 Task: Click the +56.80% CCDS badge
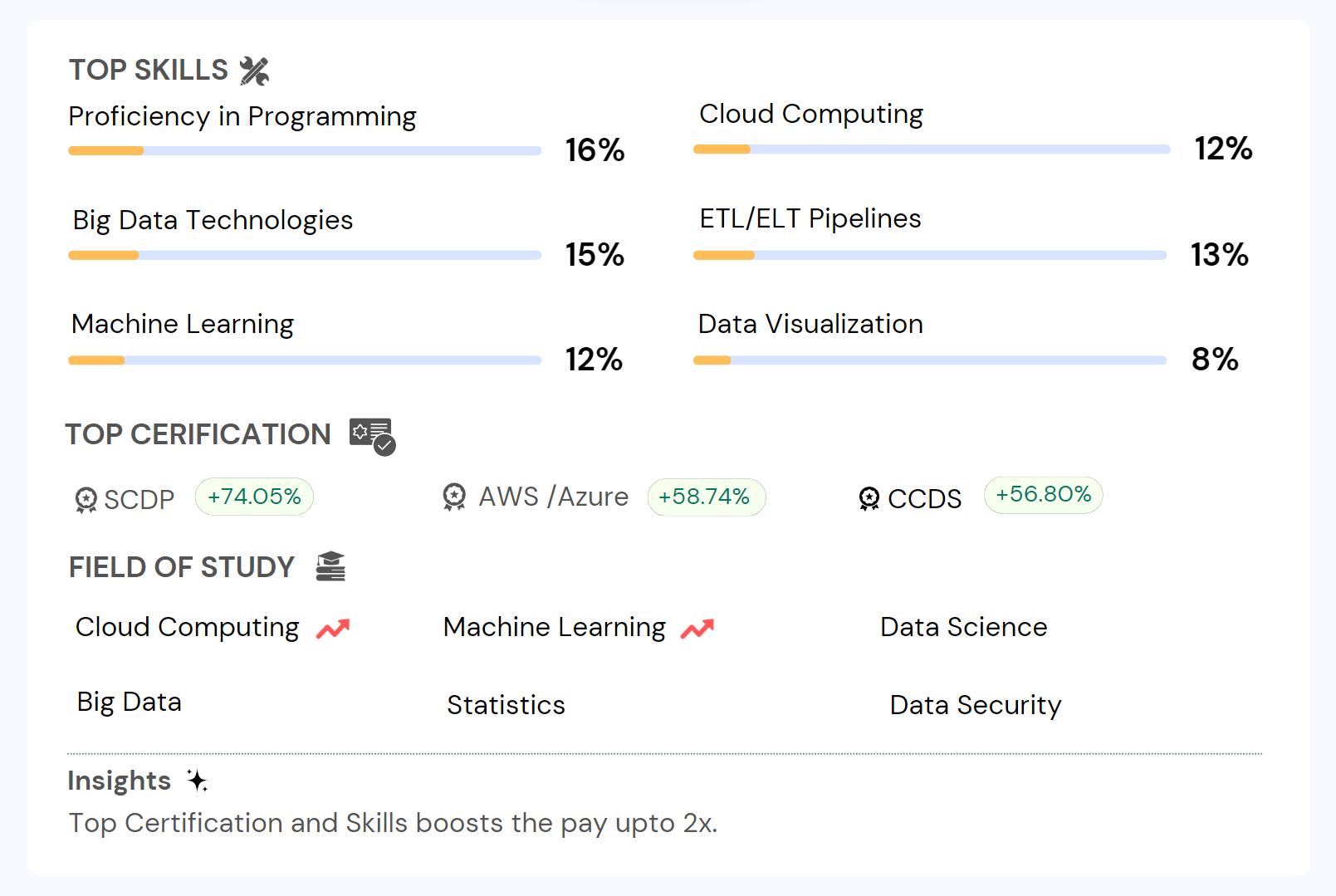(x=1043, y=495)
